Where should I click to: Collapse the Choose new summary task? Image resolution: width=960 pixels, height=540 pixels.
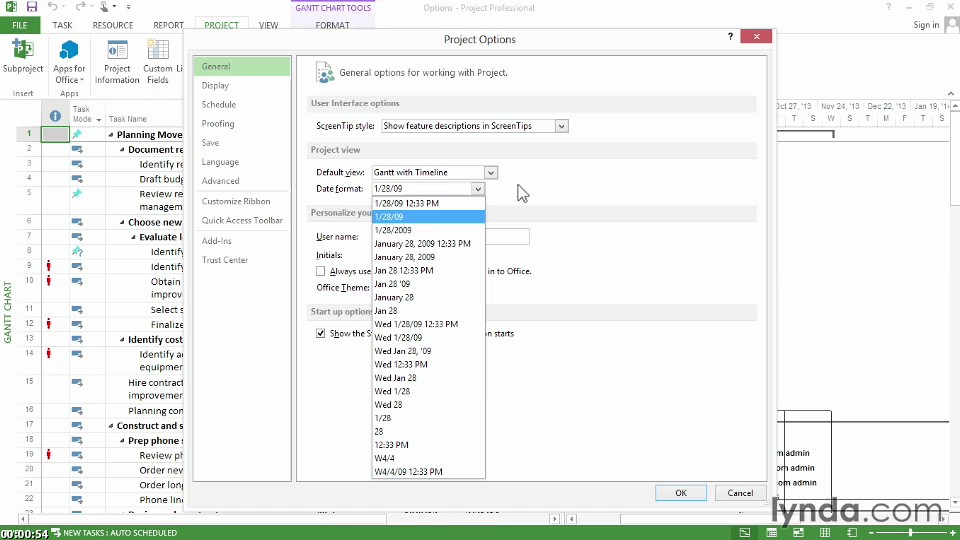(x=122, y=222)
